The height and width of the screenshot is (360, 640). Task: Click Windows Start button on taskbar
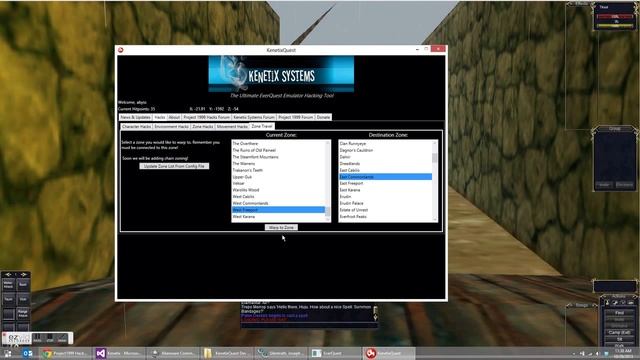[8, 353]
